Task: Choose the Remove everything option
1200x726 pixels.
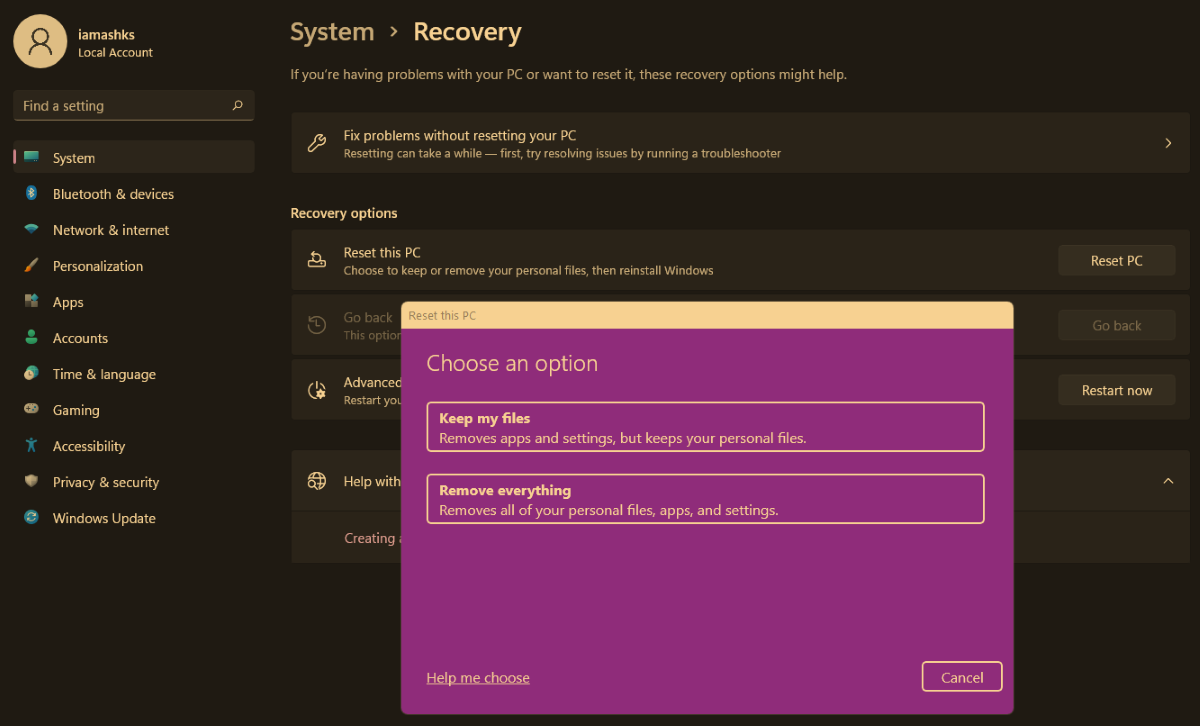Action: [705, 499]
